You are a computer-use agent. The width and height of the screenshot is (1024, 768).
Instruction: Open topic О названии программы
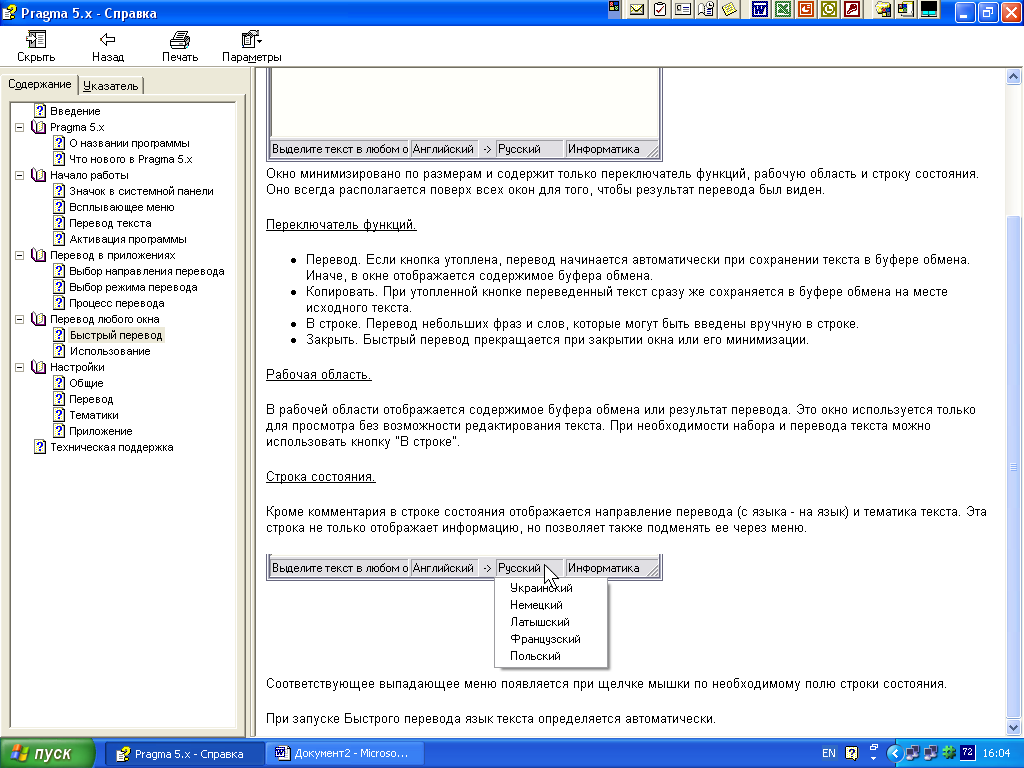(129, 143)
